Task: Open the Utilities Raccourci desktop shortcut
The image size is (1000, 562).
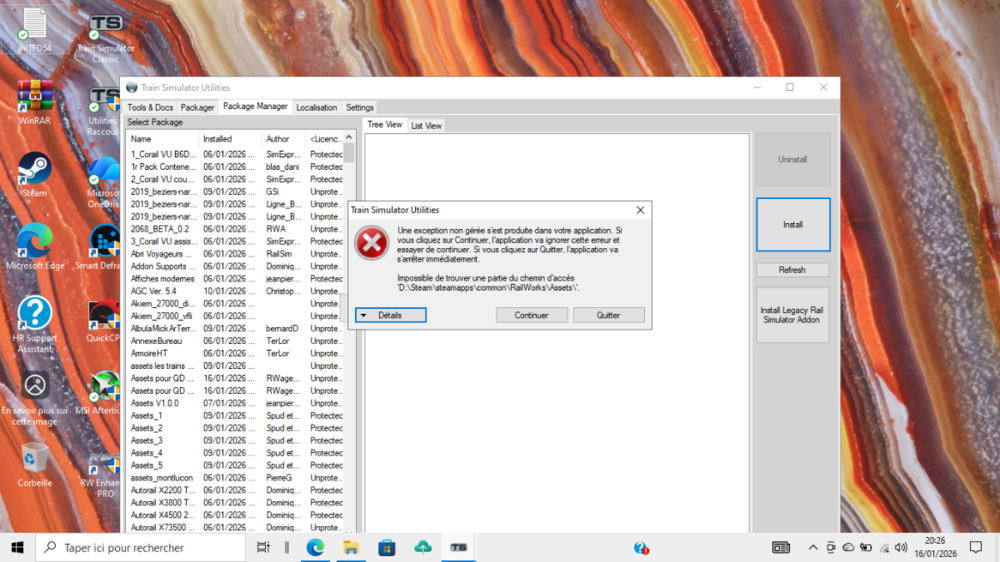Action: [x=103, y=112]
